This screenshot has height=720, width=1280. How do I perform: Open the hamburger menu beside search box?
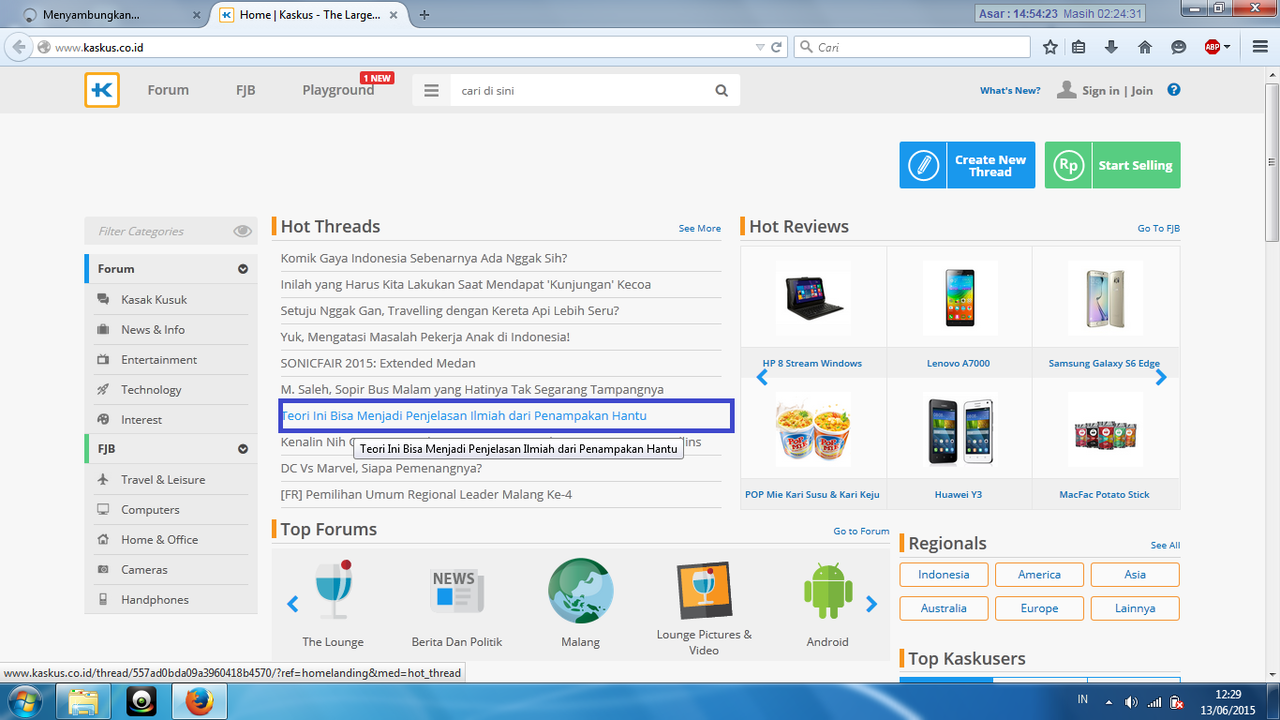(431, 90)
